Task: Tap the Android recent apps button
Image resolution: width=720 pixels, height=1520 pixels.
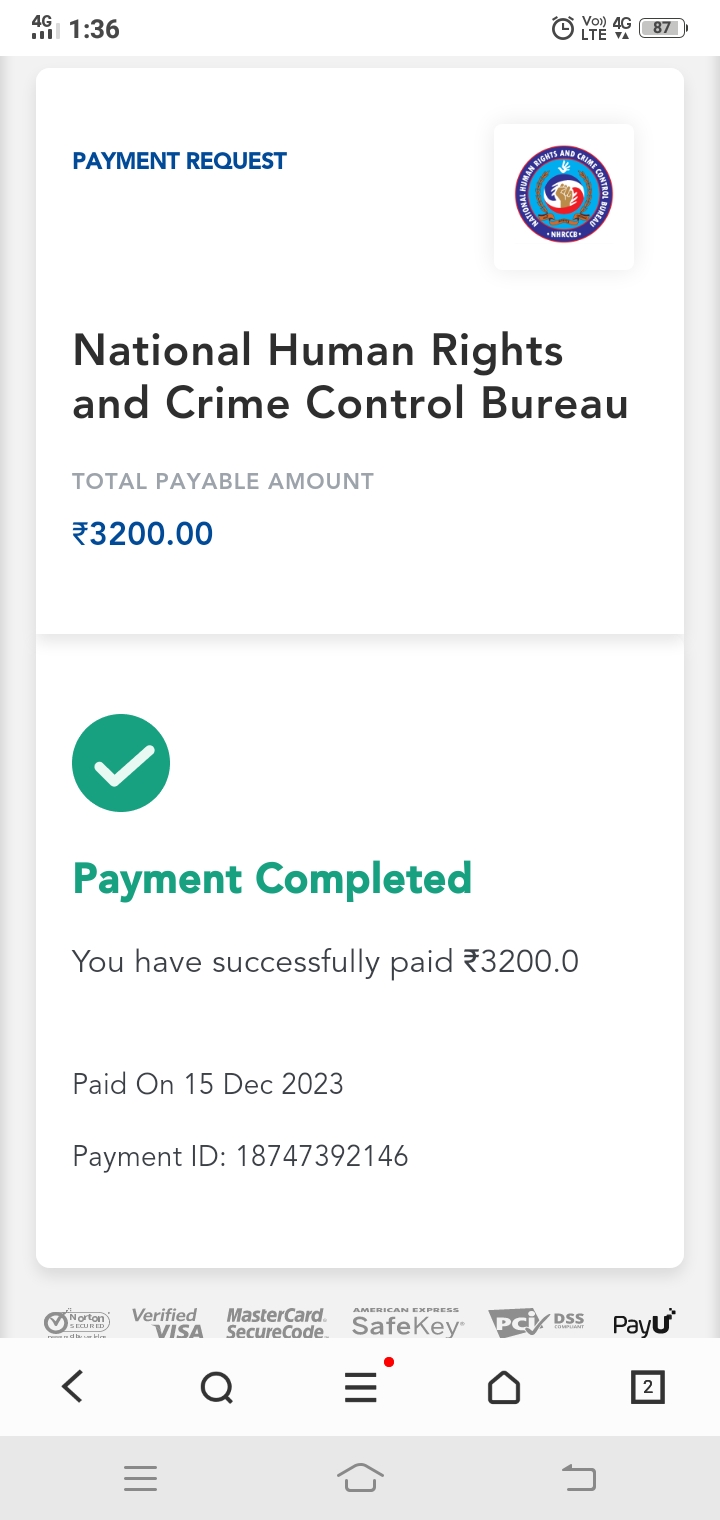Action: click(140, 1478)
